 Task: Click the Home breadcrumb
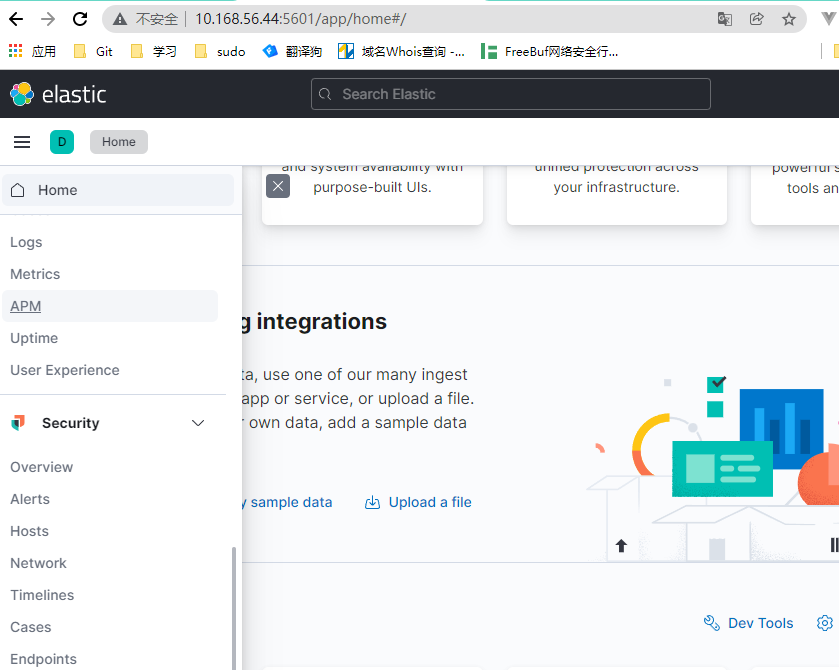pyautogui.click(x=119, y=142)
